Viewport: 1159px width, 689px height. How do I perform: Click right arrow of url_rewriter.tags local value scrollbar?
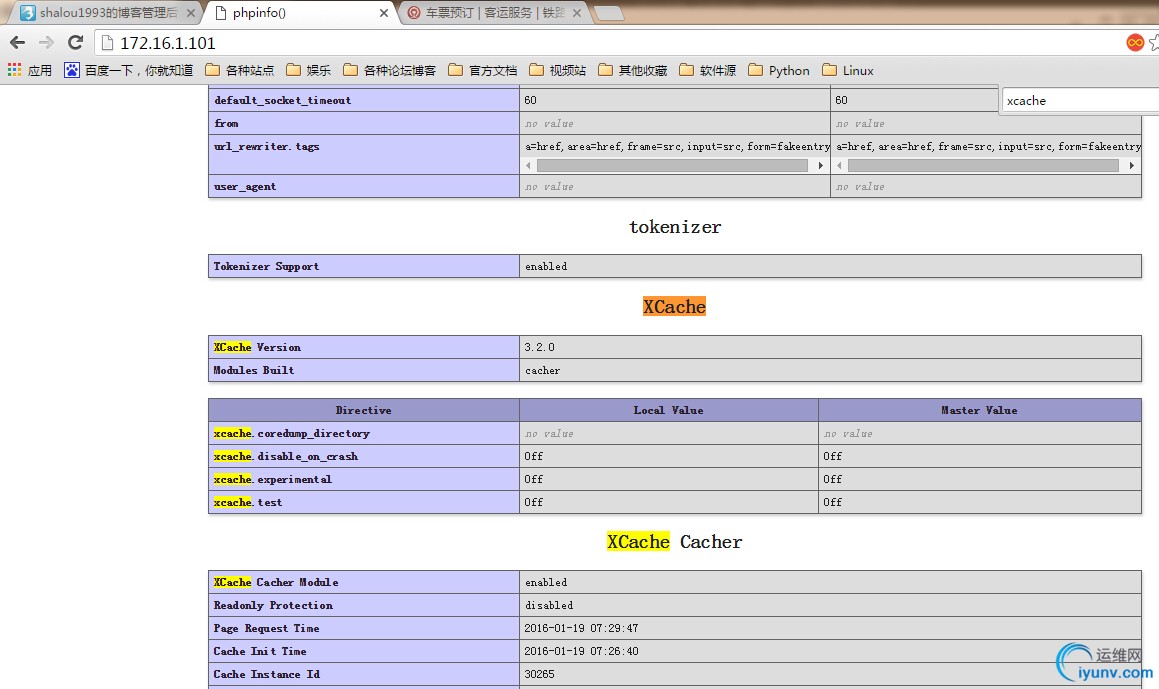coord(820,166)
